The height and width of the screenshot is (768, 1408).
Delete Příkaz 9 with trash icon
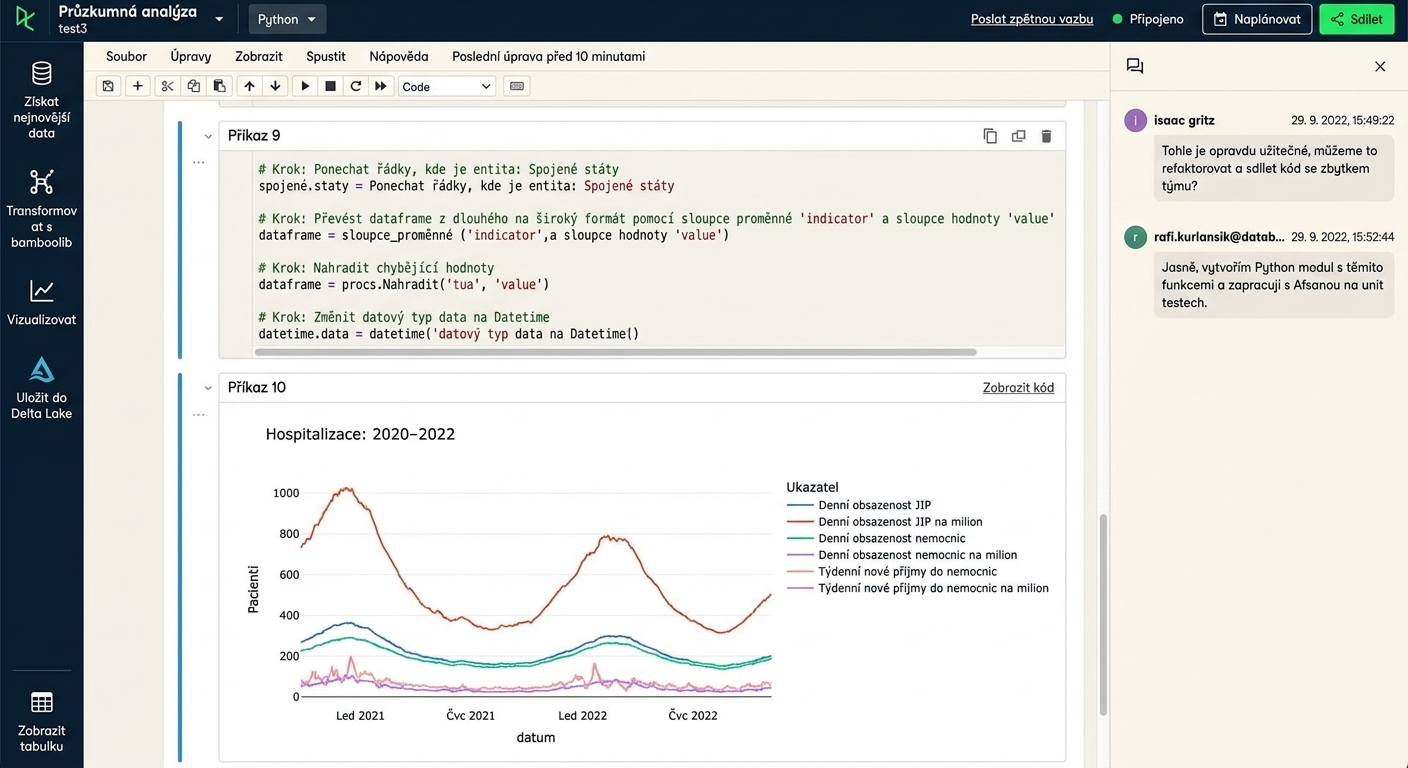pos(1046,136)
